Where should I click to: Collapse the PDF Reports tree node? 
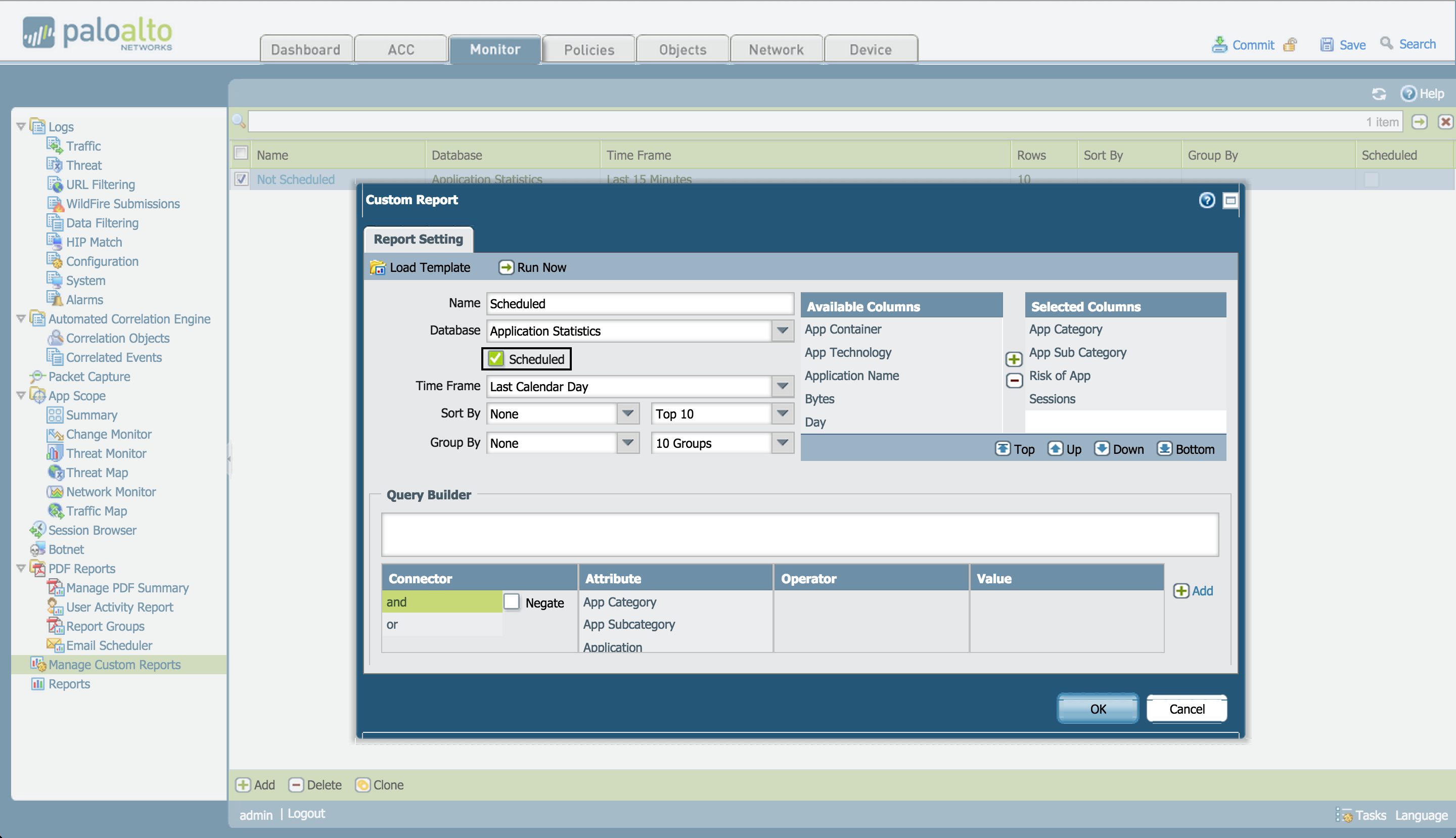click(21, 568)
